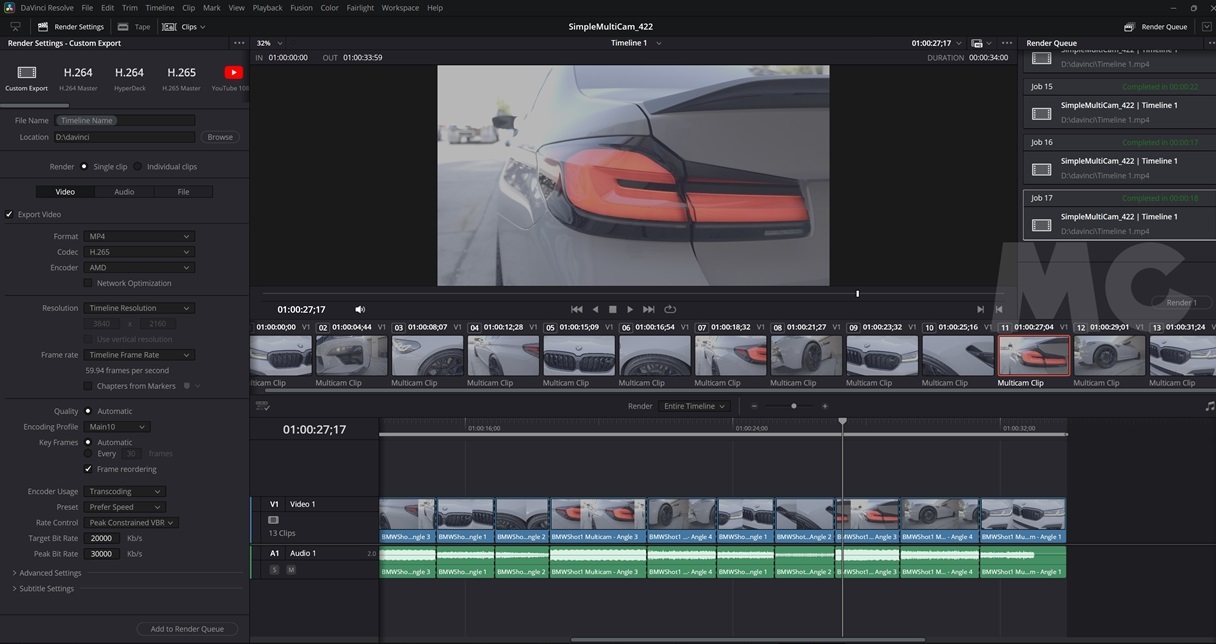This screenshot has width=1216, height=644.
Task: Mute viewer audio with the speaker icon
Action: (x=360, y=310)
